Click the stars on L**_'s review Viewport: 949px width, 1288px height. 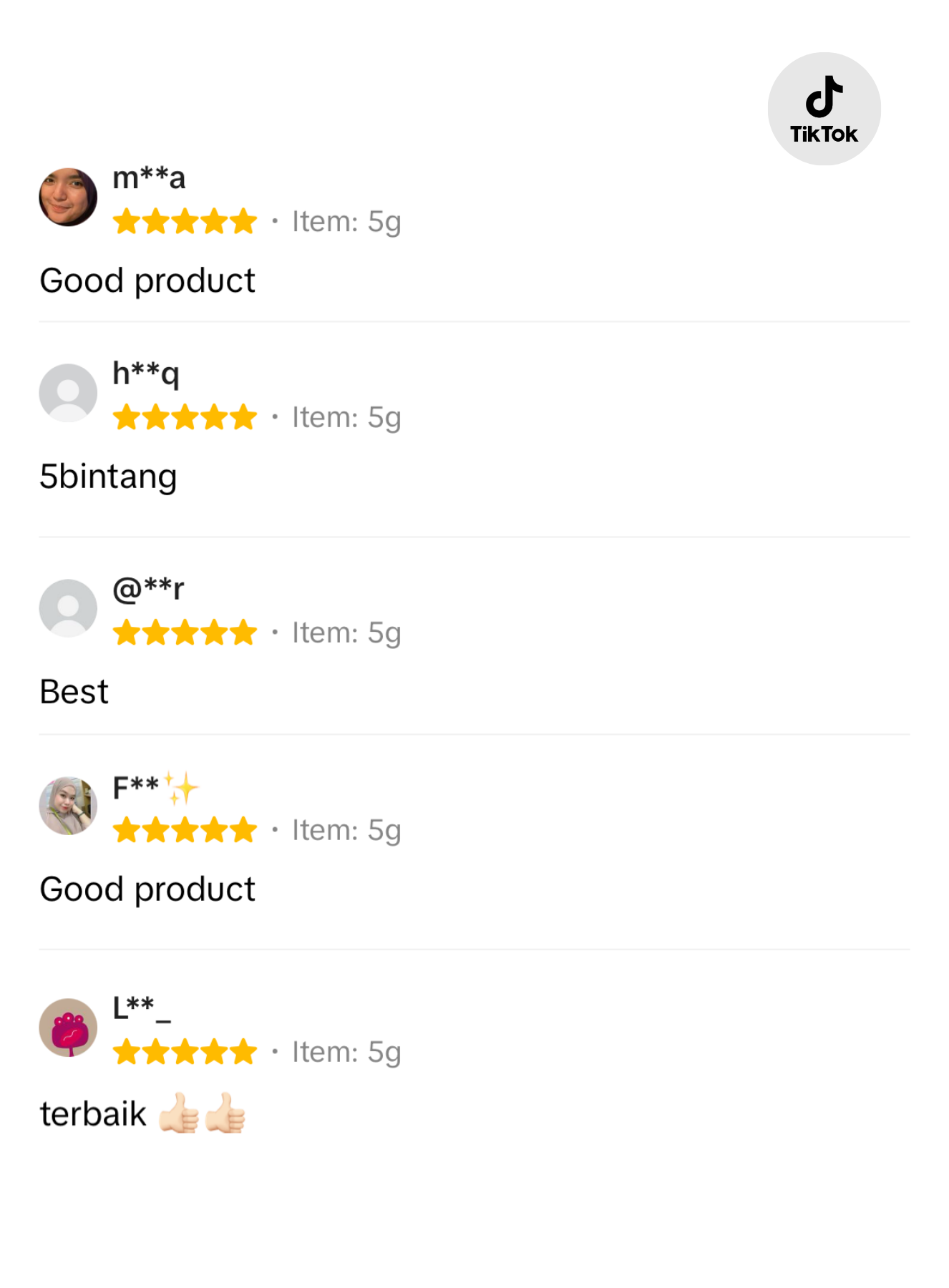click(x=185, y=1052)
